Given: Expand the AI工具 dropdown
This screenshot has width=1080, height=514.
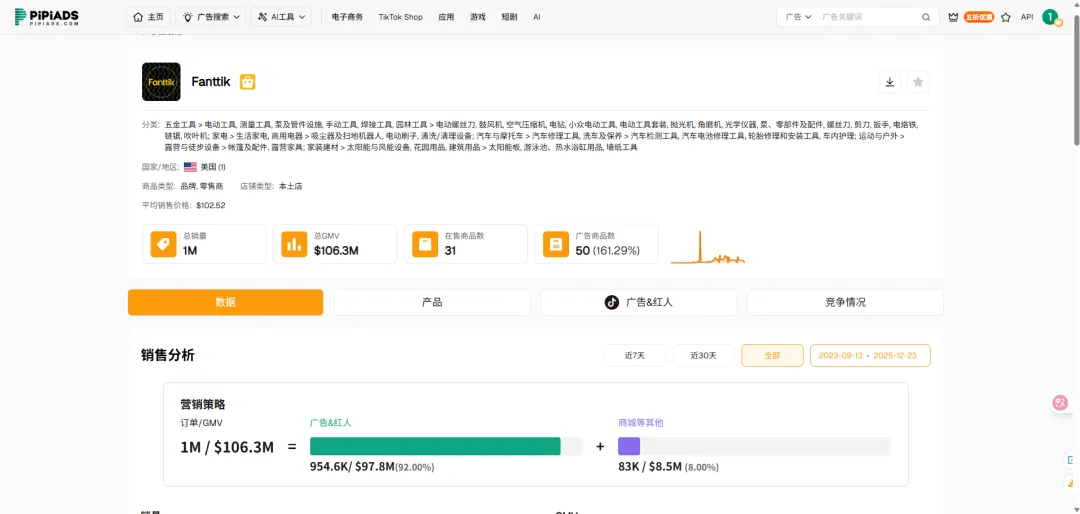Looking at the screenshot, I should point(283,17).
